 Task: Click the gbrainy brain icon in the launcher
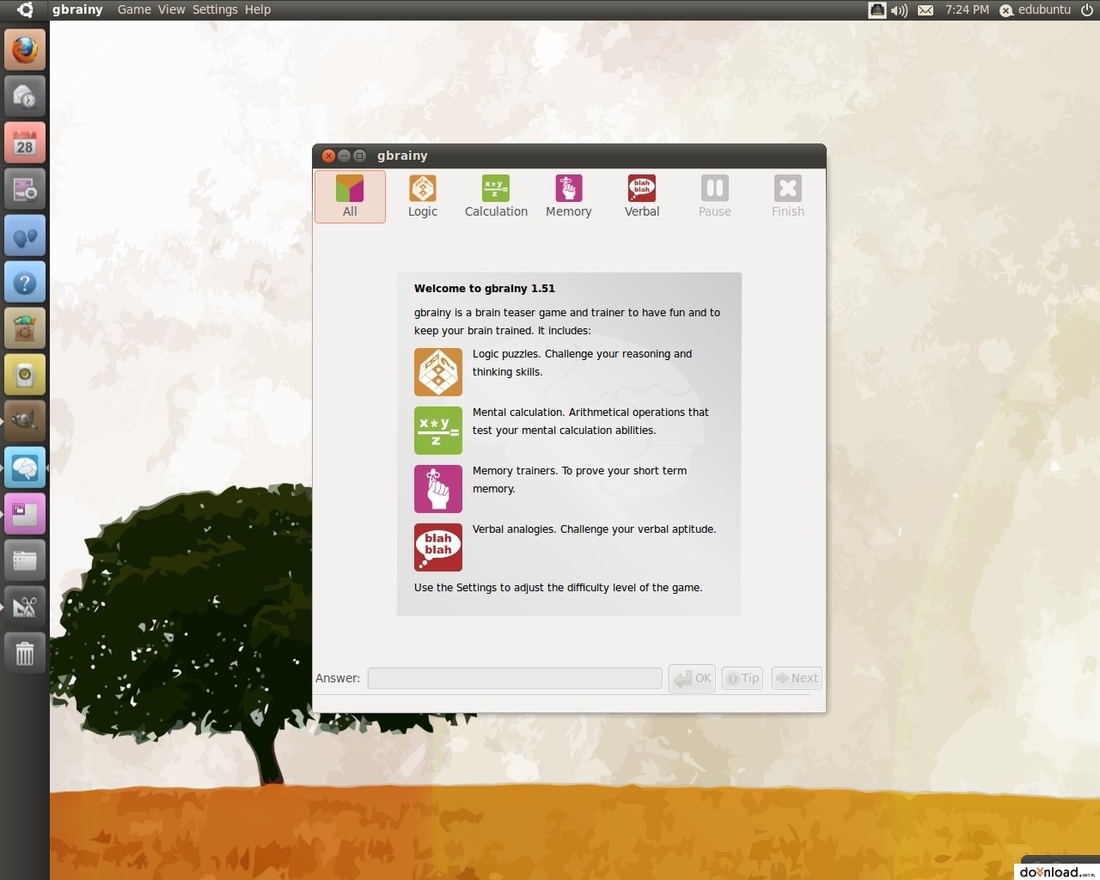point(25,467)
